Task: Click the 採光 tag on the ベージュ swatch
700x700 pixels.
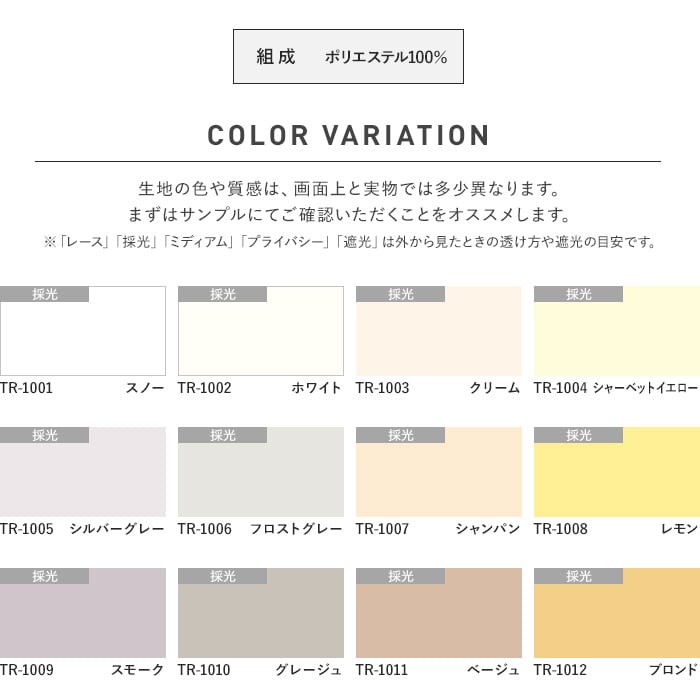Action: [x=401, y=576]
